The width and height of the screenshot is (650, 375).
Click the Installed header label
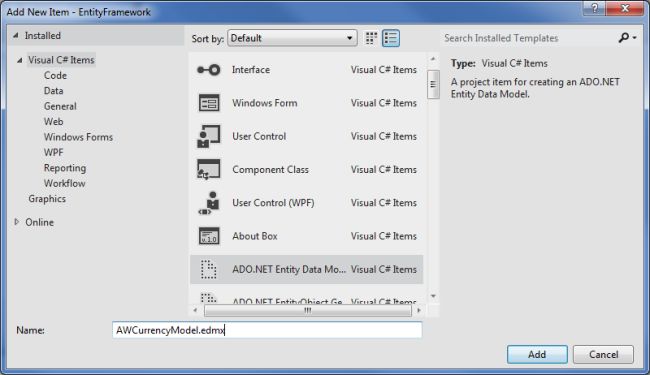coord(42,36)
